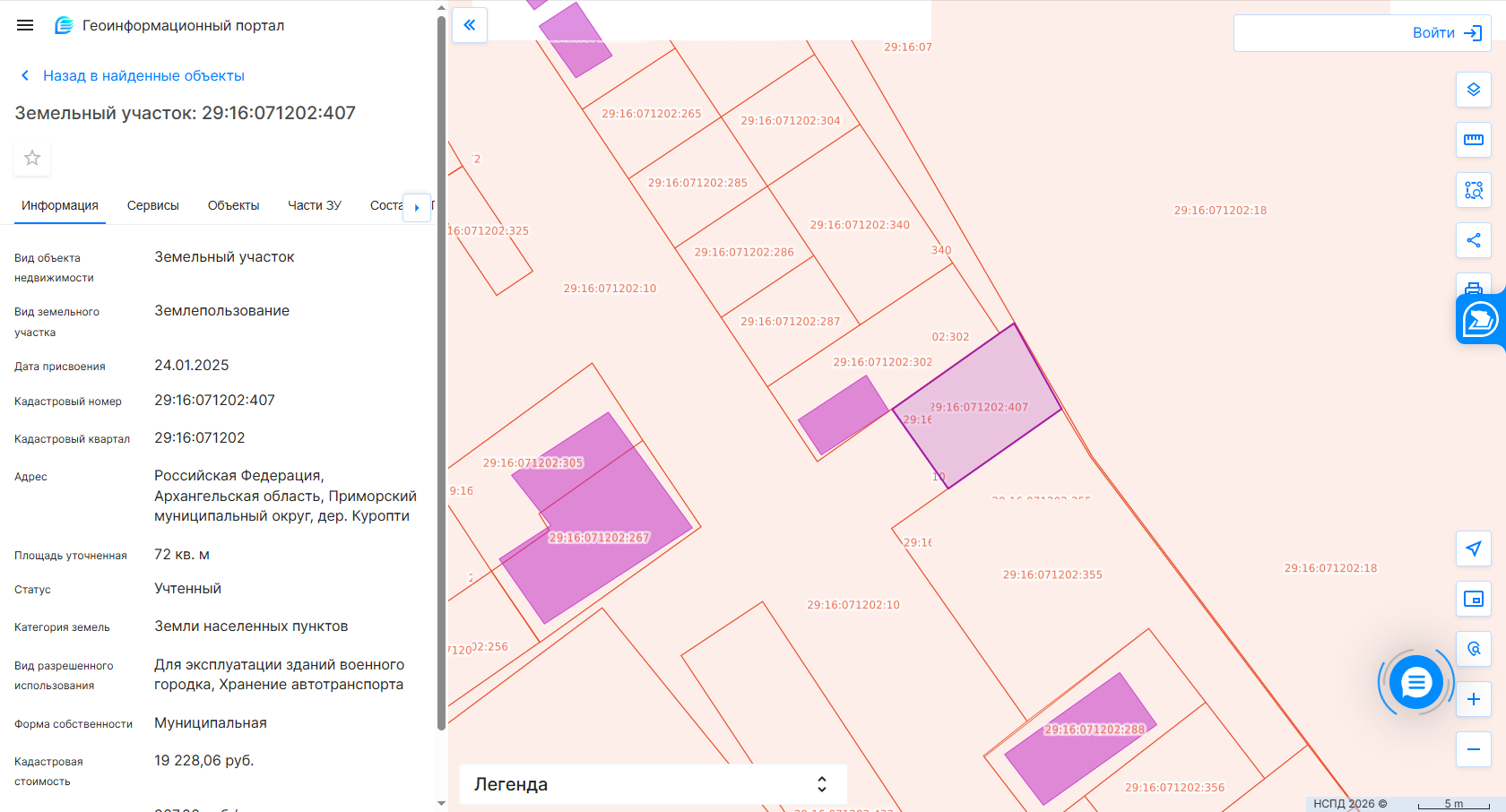Click the map search target icon

pyautogui.click(x=1474, y=649)
